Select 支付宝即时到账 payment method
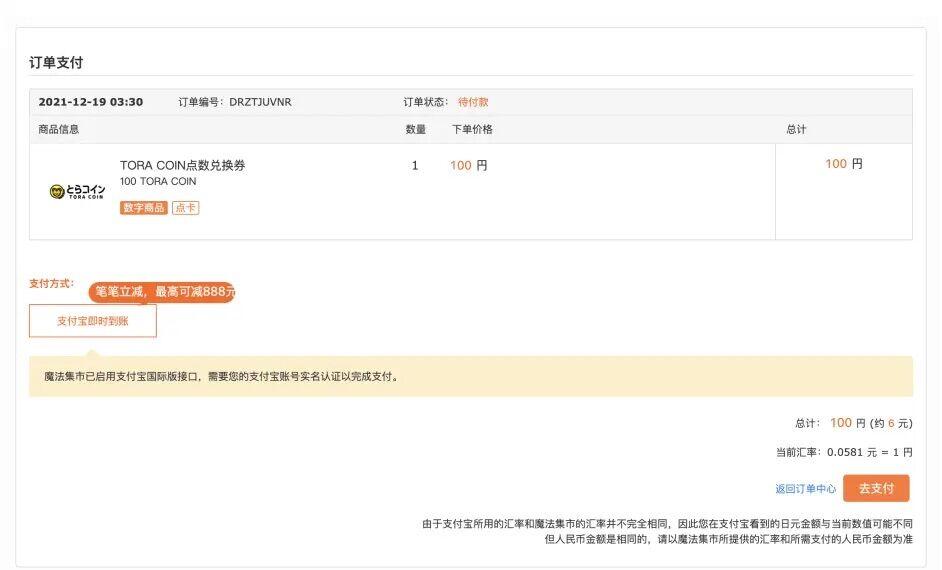Image resolution: width=942 pixels, height=570 pixels. click(93, 321)
